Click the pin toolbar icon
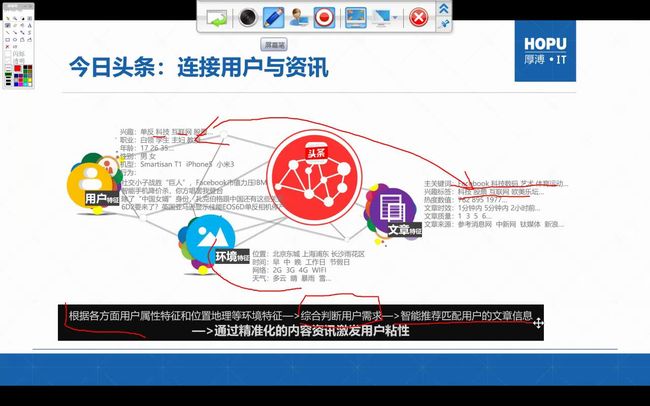650x406 pixels. click(x=444, y=24)
